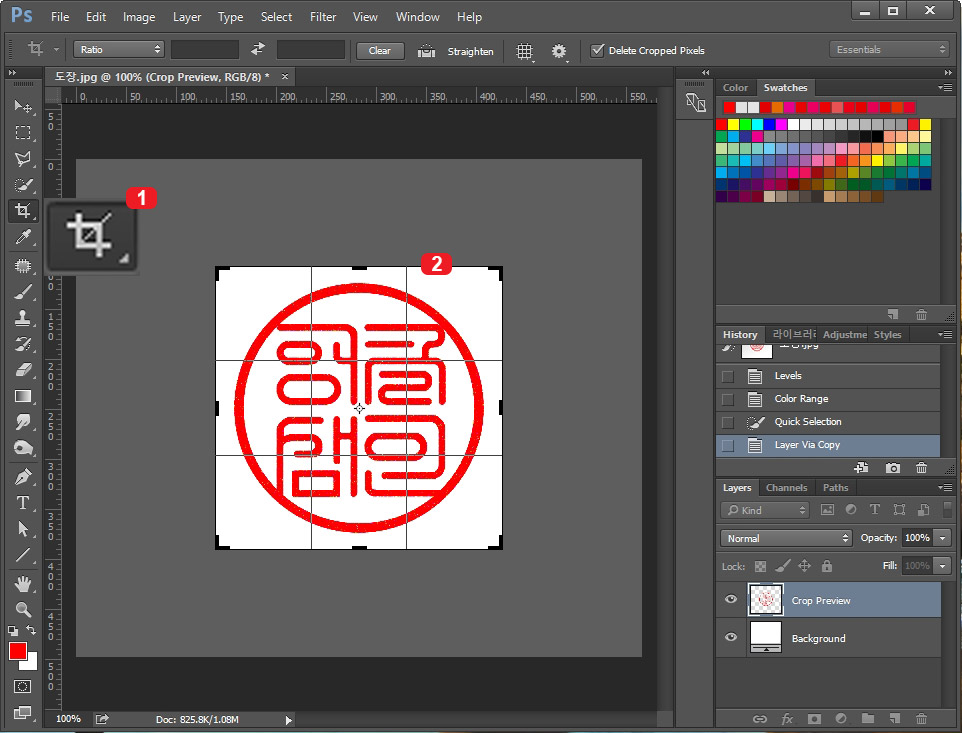The height and width of the screenshot is (733, 962).
Task: Click the crop width ratio input field
Action: tap(204, 49)
